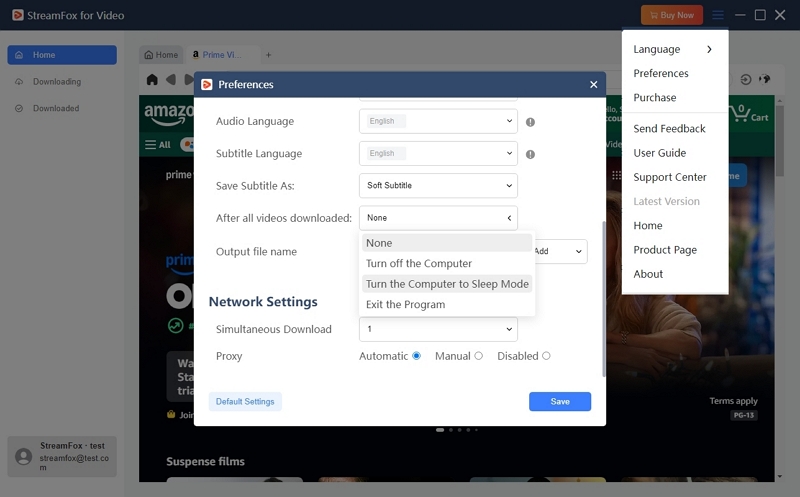Open the hamburger menu icon in title bar
Screen dimensions: 800x497
click(x=717, y=15)
